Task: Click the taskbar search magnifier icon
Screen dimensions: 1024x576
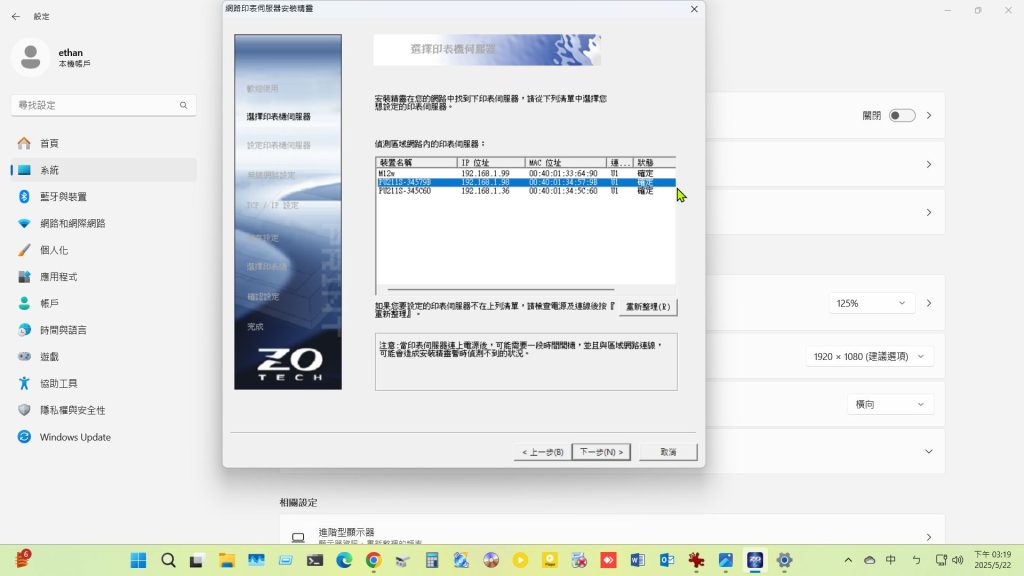Action: click(168, 561)
